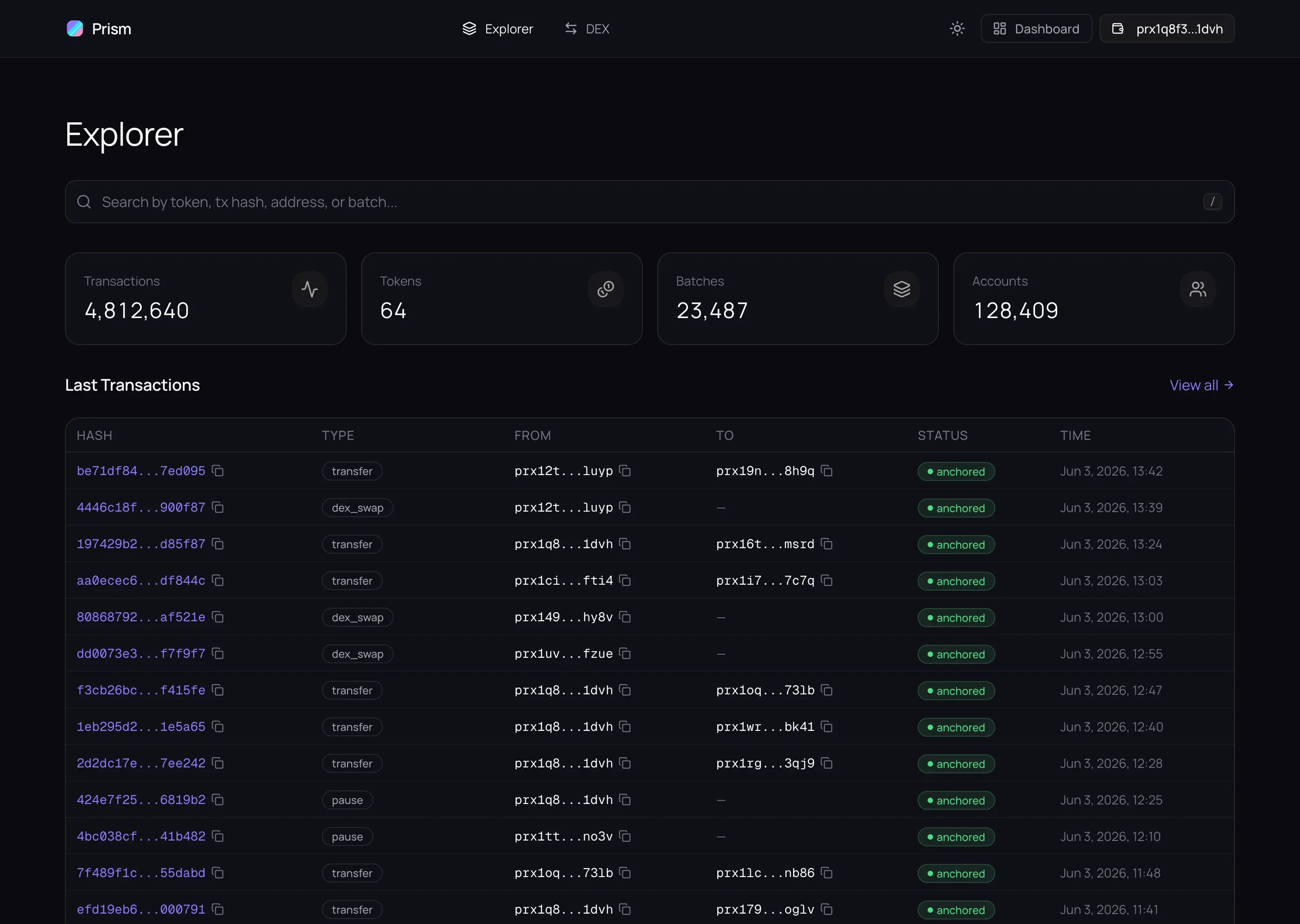Copy hash 2d2dc17e...7ee242
The image size is (1300, 924).
pyautogui.click(x=218, y=762)
